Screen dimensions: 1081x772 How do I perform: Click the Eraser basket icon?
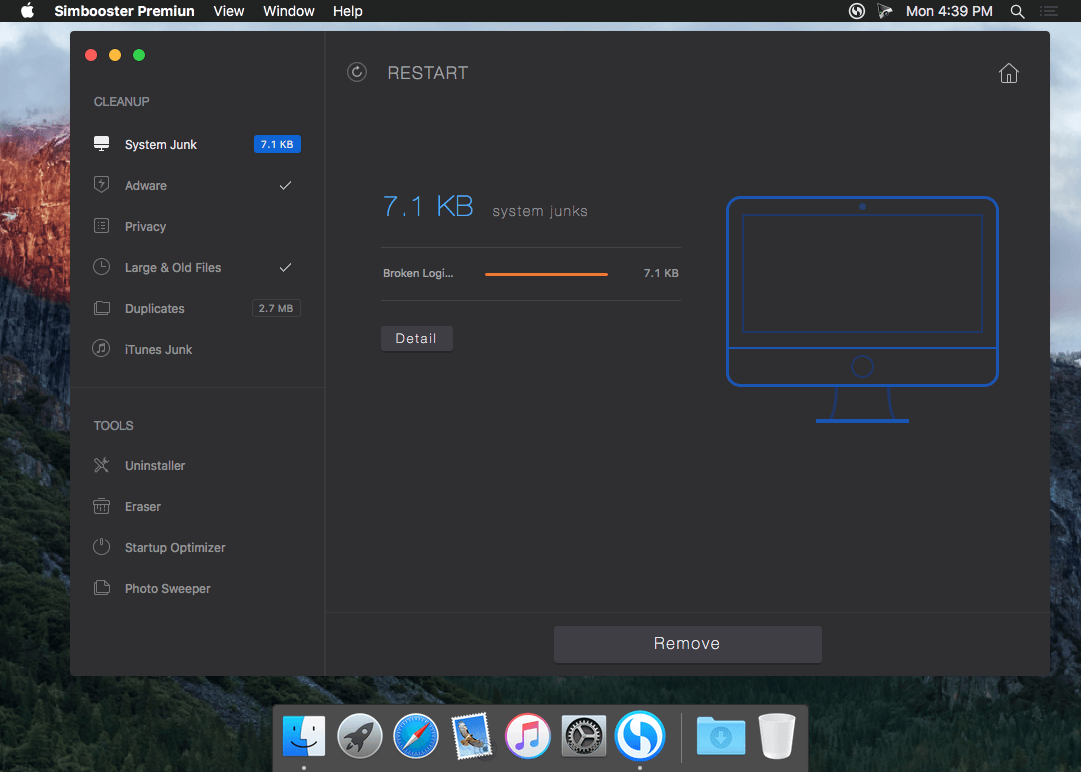(x=101, y=506)
